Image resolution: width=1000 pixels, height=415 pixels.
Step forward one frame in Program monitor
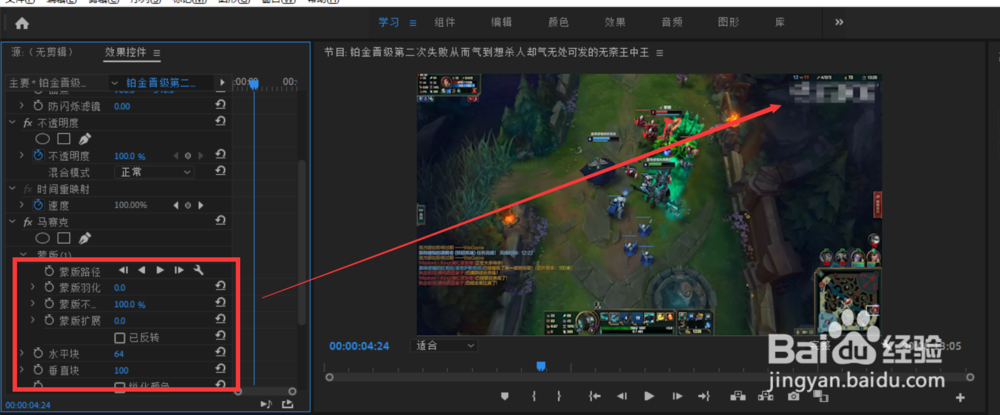[677, 396]
